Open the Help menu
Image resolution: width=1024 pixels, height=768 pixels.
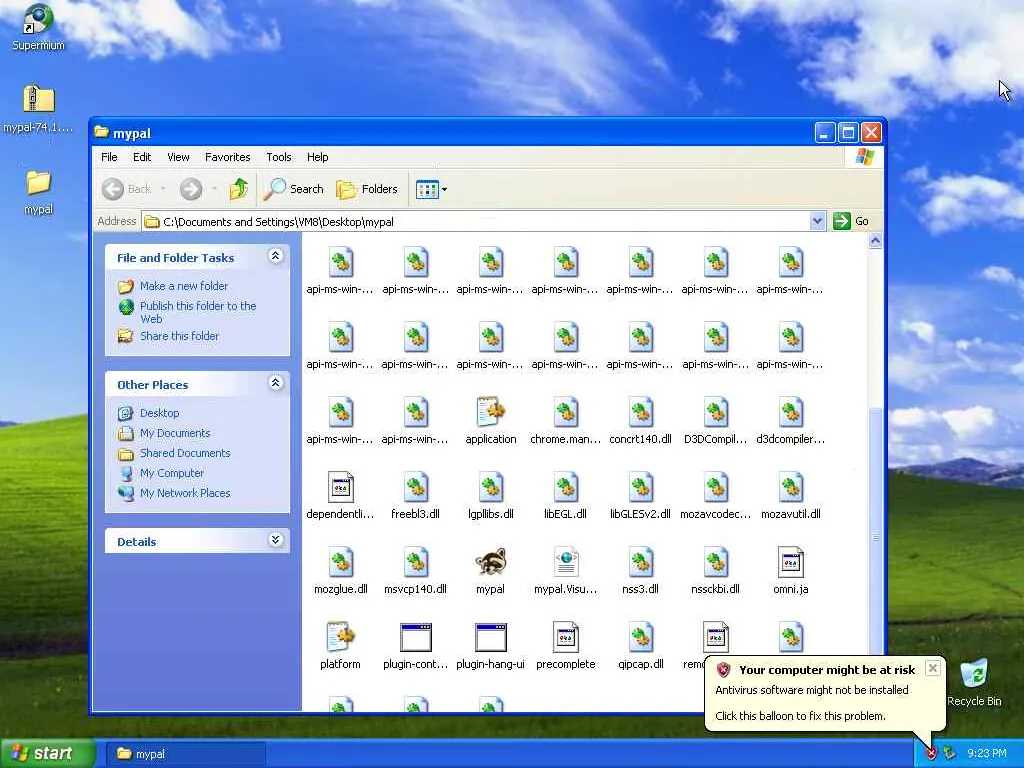pos(317,157)
